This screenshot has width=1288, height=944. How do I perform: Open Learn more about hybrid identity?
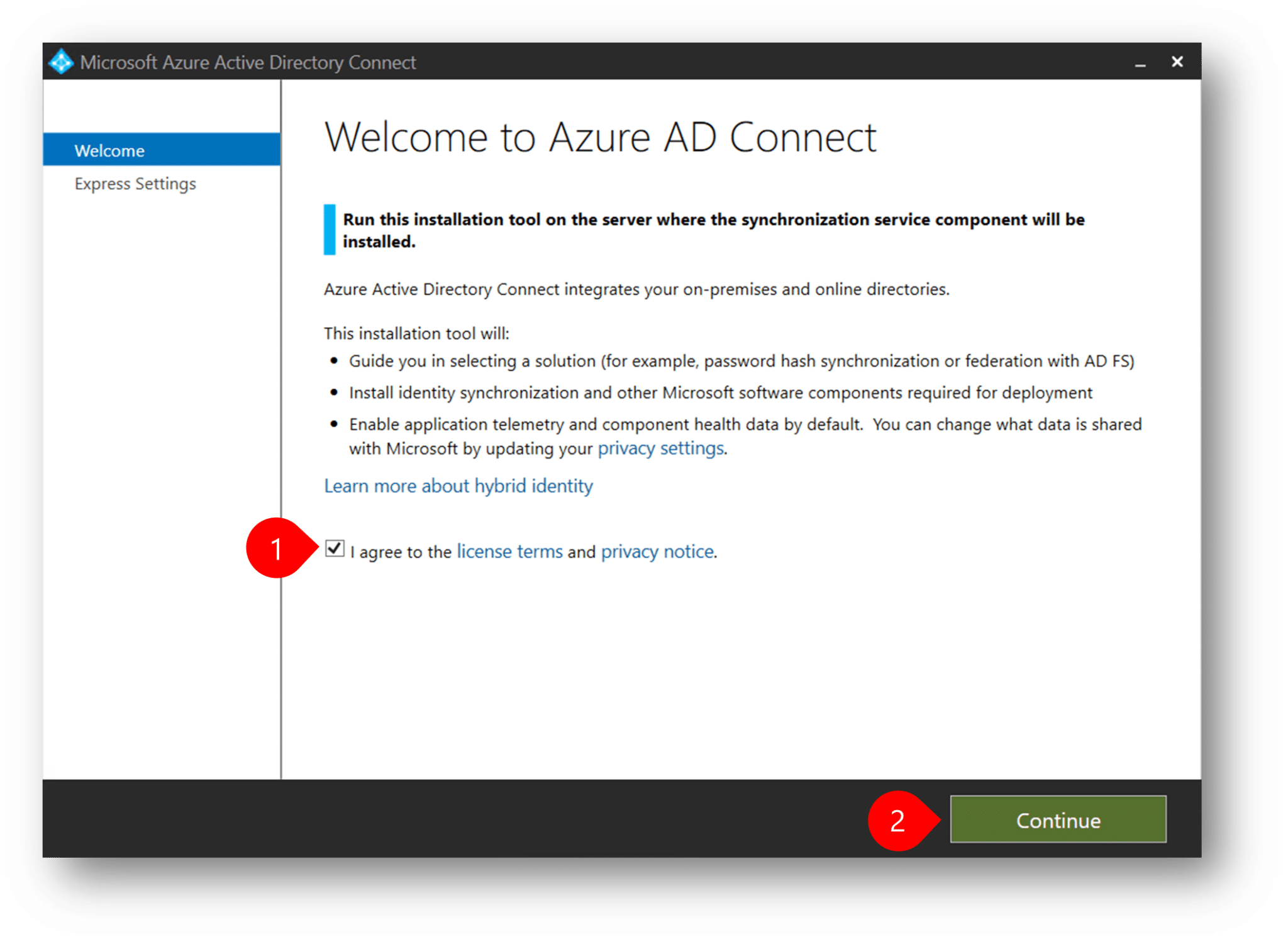(458, 486)
